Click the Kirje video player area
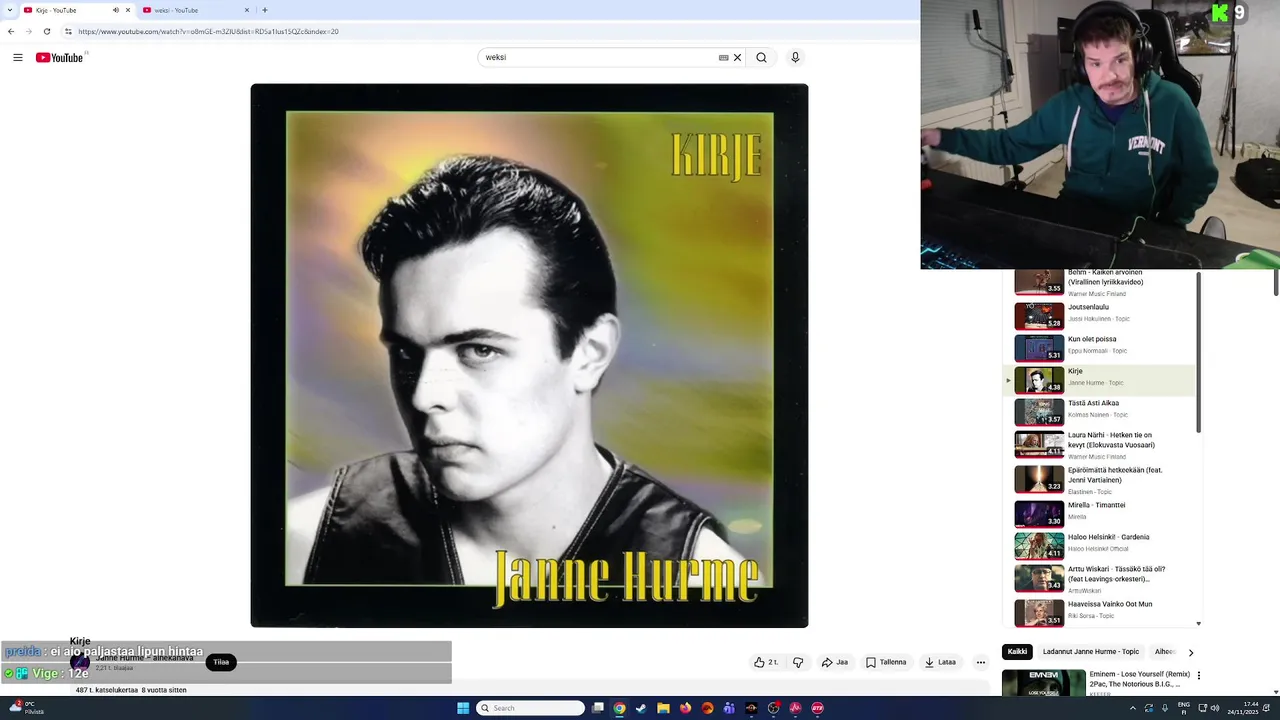Viewport: 1280px width, 720px height. (529, 355)
